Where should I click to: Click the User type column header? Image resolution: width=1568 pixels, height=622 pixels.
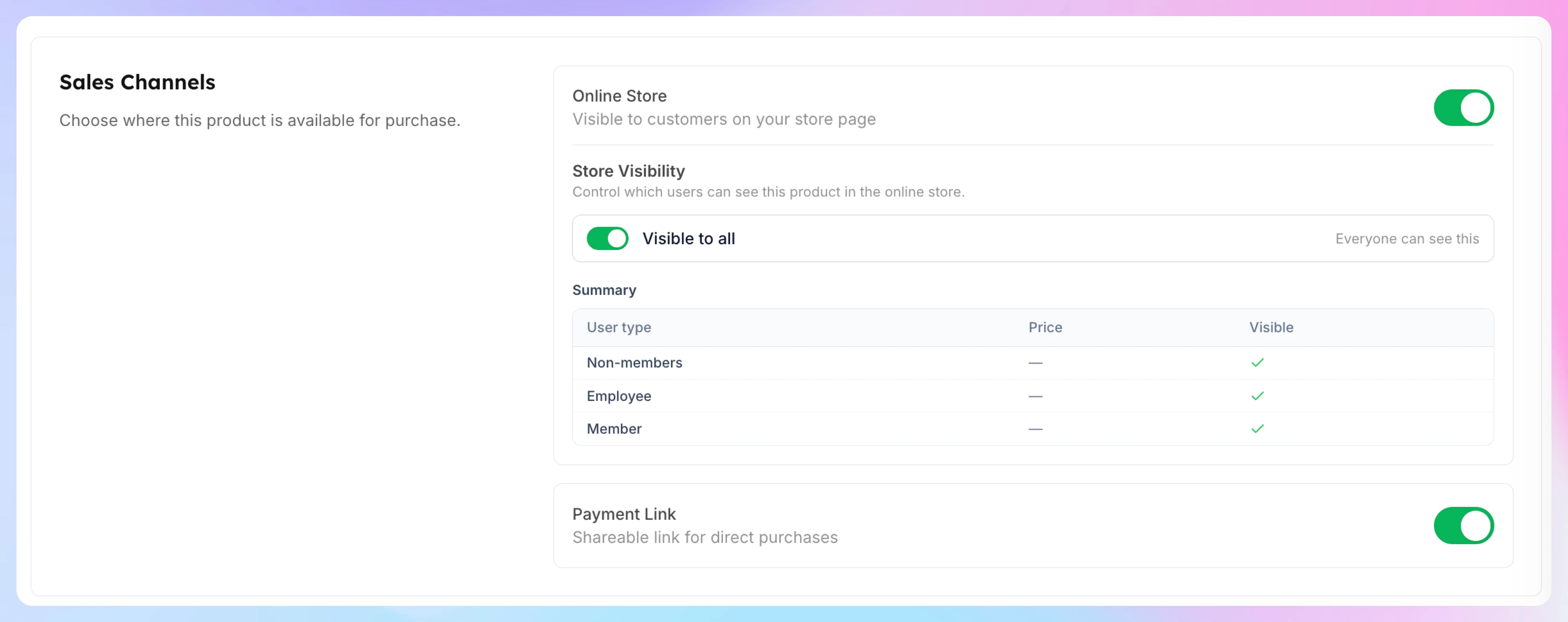[619, 328]
